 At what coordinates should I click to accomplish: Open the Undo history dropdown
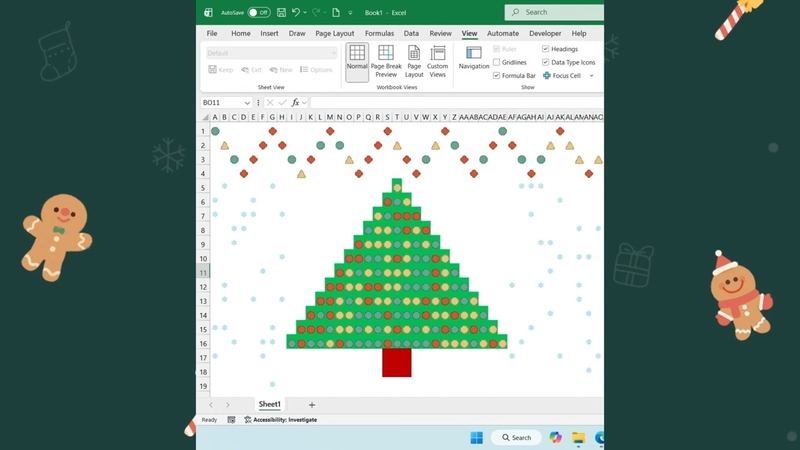pos(305,13)
